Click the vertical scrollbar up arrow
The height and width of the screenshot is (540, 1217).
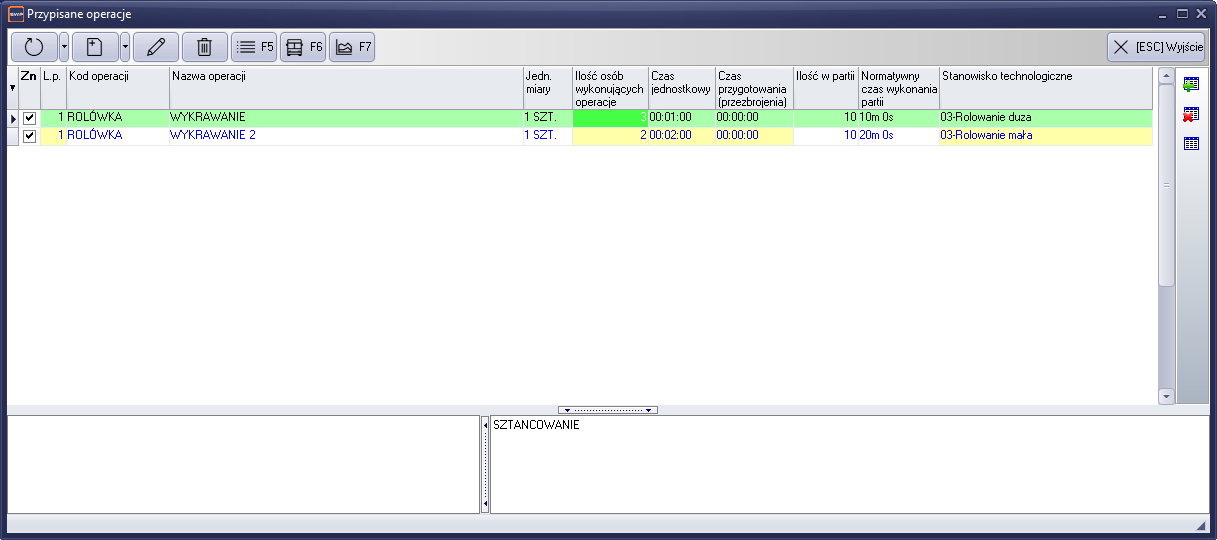[x=1166, y=76]
